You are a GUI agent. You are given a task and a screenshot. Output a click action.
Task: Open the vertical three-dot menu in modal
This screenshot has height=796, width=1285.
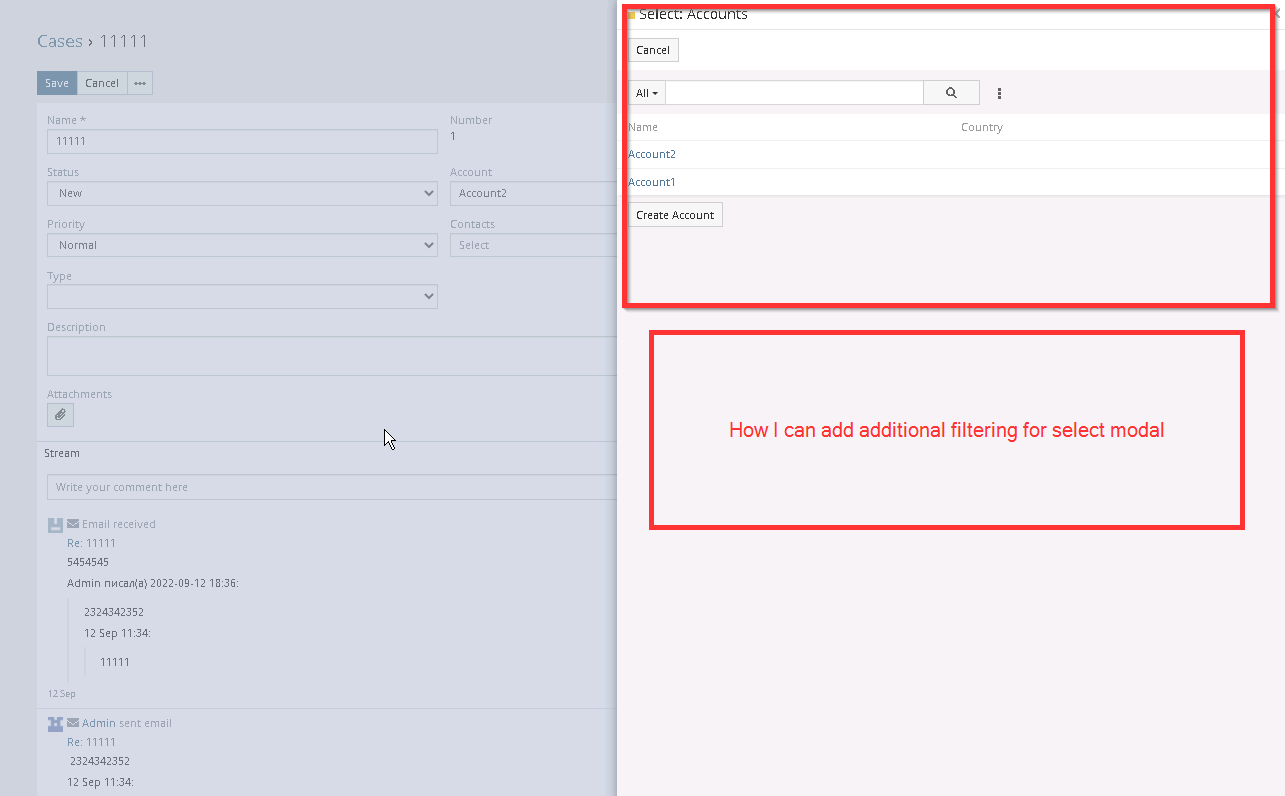click(x=999, y=94)
